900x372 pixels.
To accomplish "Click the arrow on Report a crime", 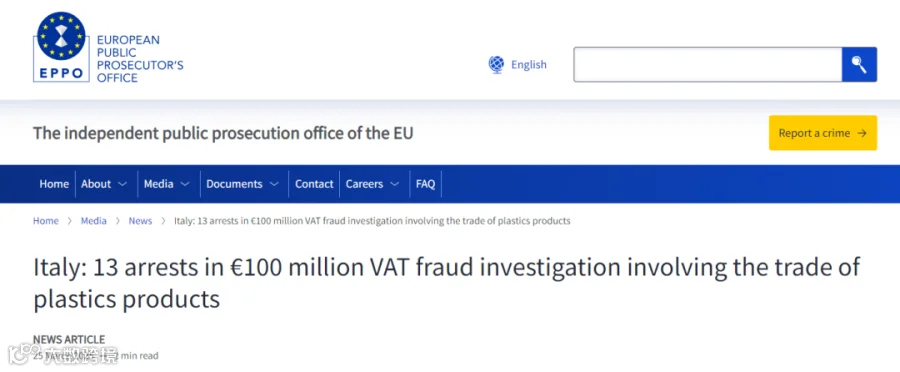I will pos(862,133).
